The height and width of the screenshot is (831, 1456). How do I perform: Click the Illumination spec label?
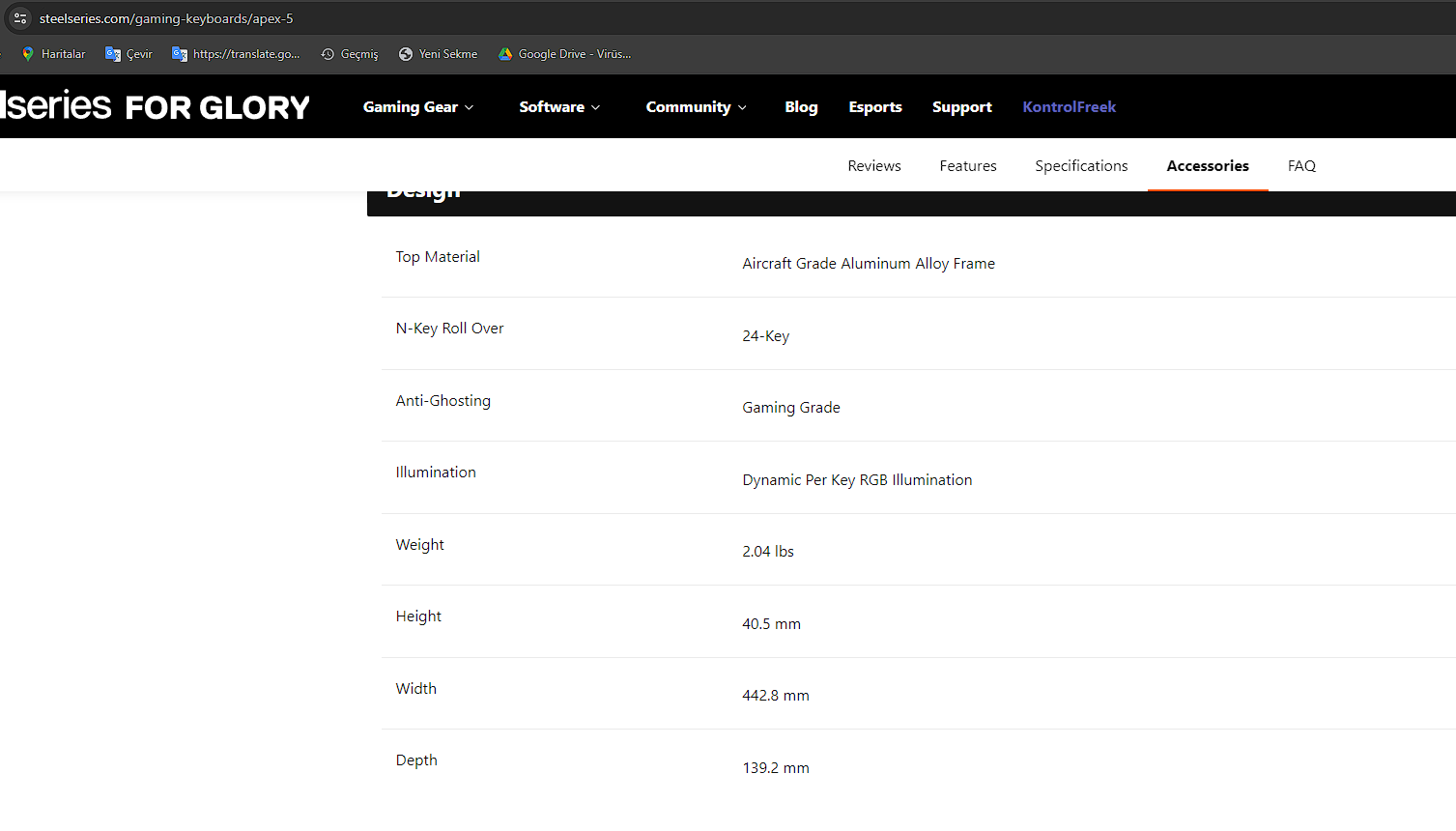coord(436,472)
